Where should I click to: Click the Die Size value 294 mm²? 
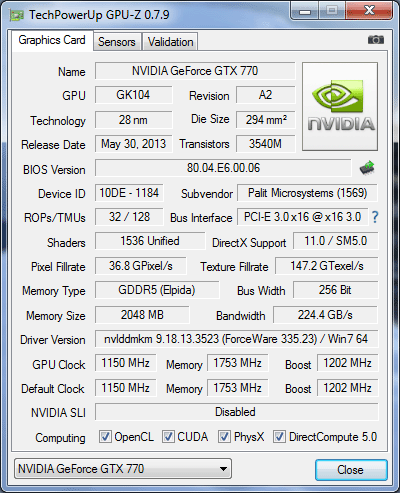(x=266, y=120)
